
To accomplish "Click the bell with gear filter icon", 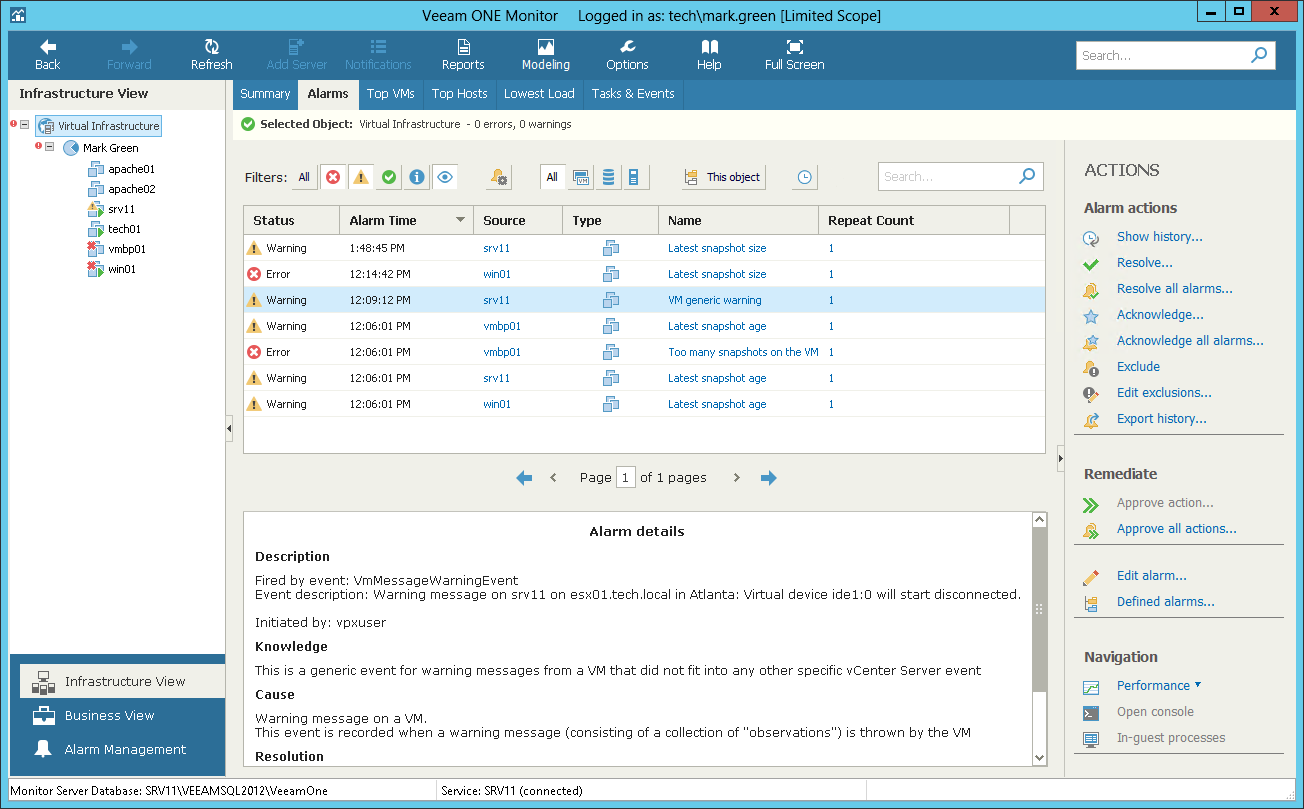I will (499, 177).
